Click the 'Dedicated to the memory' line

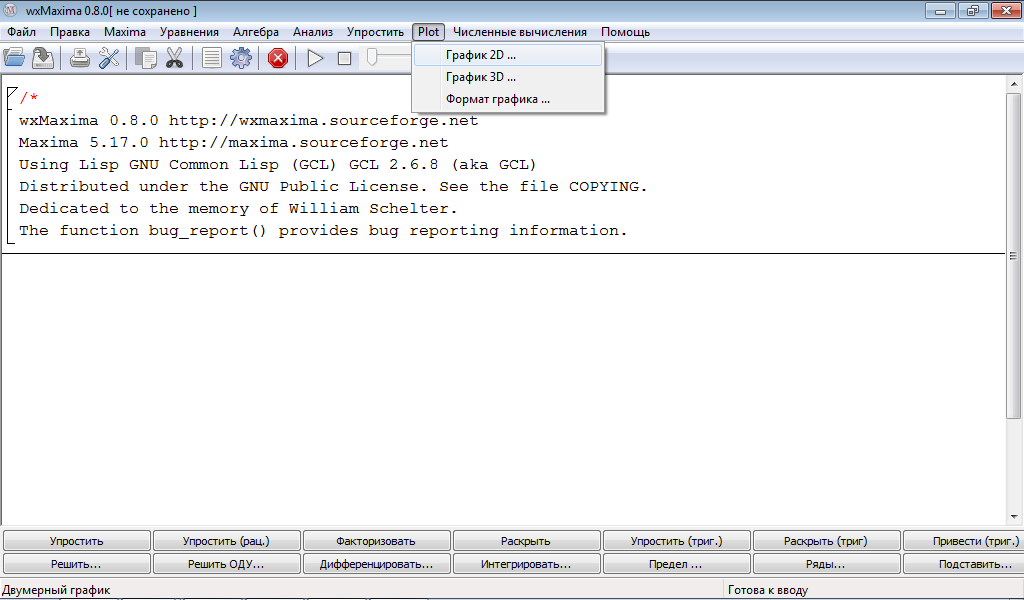[x=238, y=208]
